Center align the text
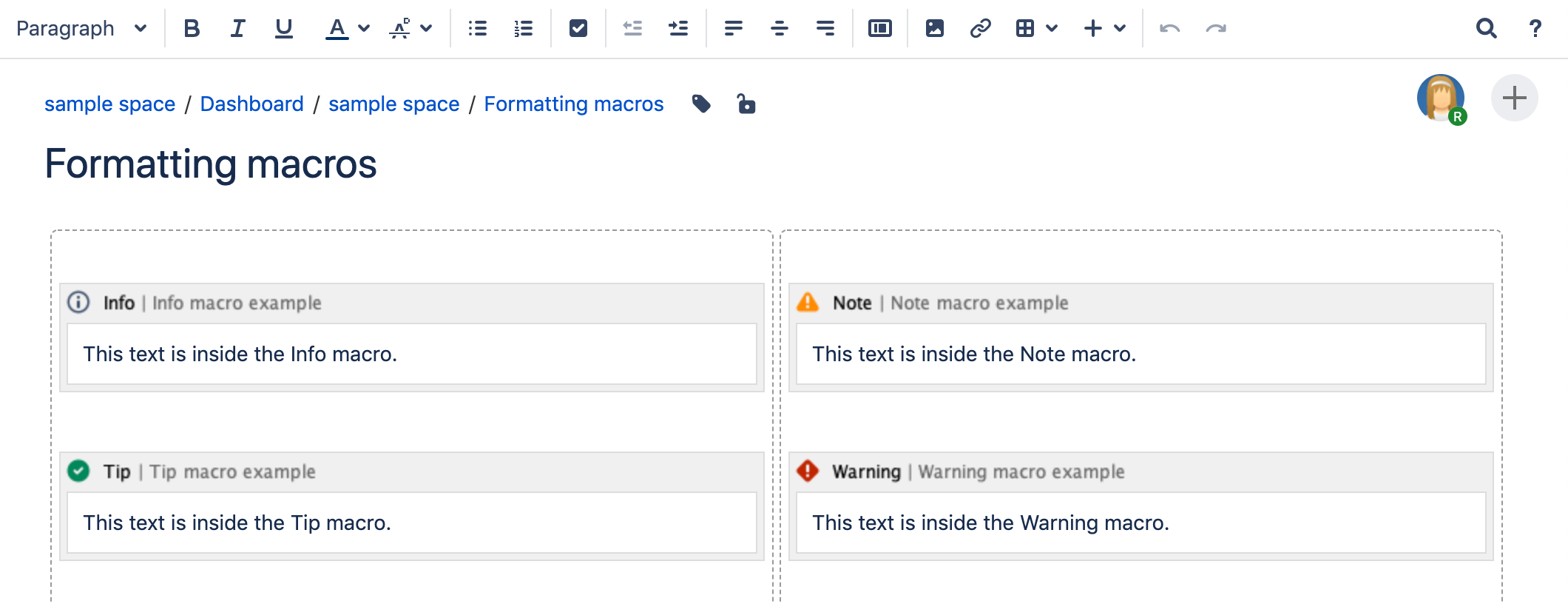 [779, 28]
